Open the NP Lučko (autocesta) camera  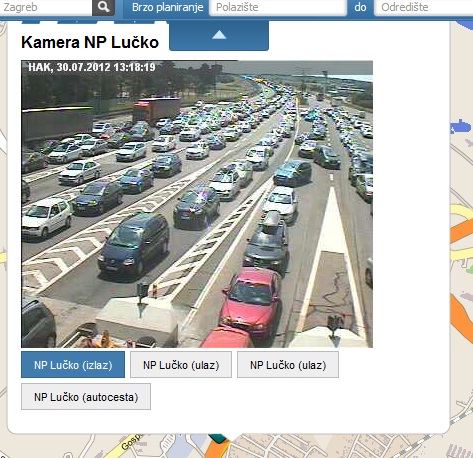click(x=86, y=397)
